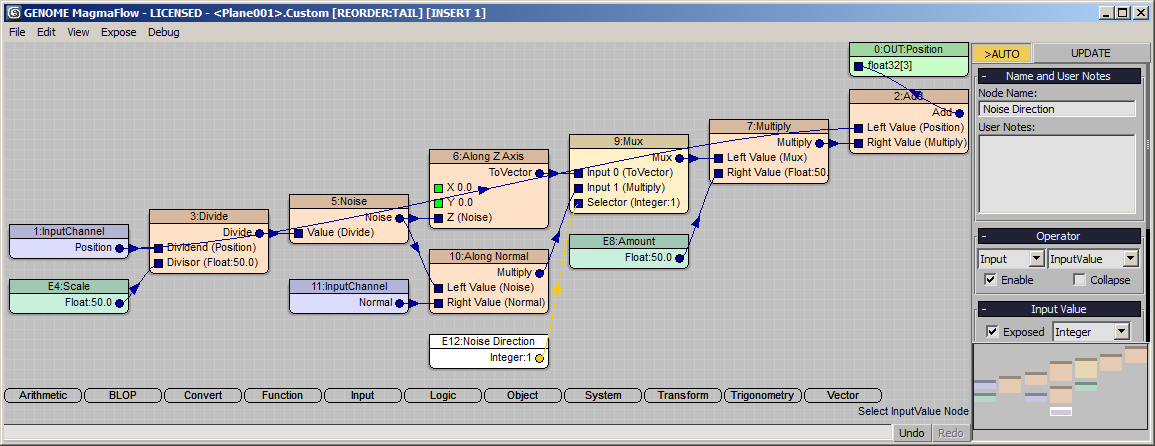
Task: Click the float32[3] input socket on OUT:Position
Action: [858, 66]
